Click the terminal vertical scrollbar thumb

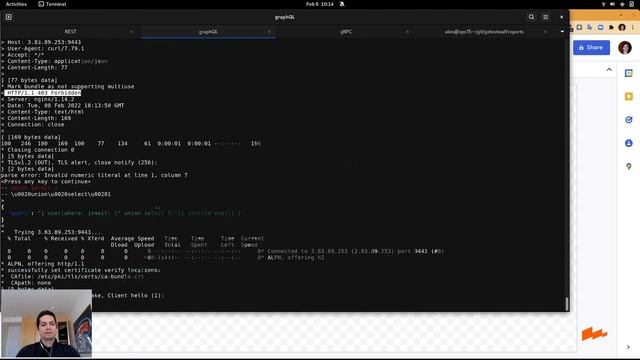pos(566,304)
